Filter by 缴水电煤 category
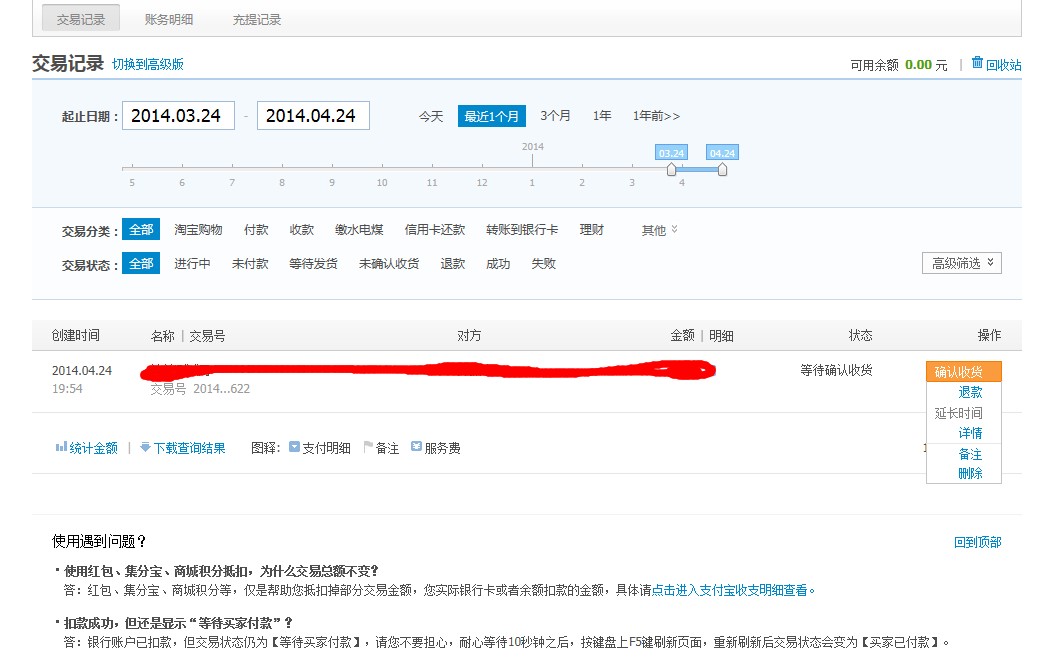This screenshot has height=657, width=1055. [x=359, y=230]
